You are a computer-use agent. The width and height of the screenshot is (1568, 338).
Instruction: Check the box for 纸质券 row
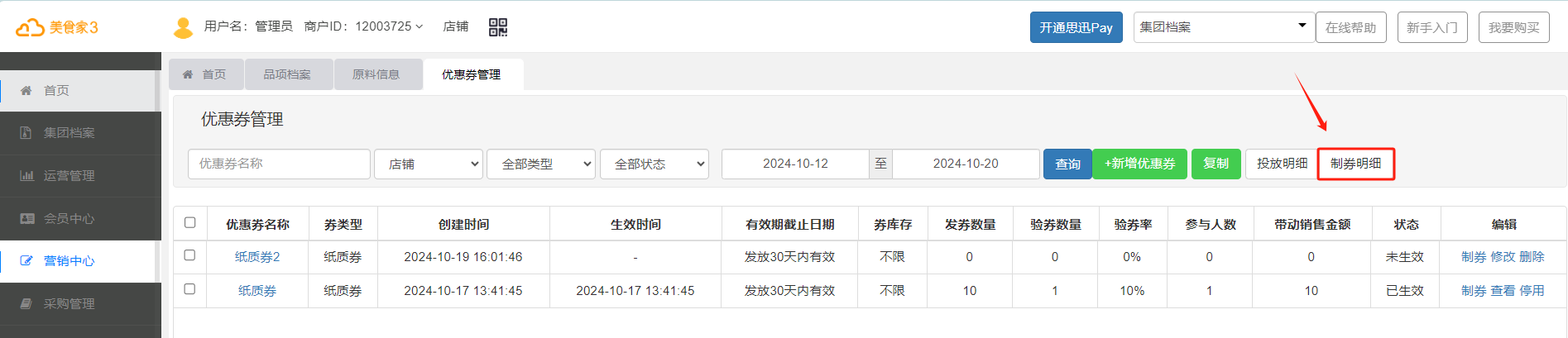(x=189, y=289)
